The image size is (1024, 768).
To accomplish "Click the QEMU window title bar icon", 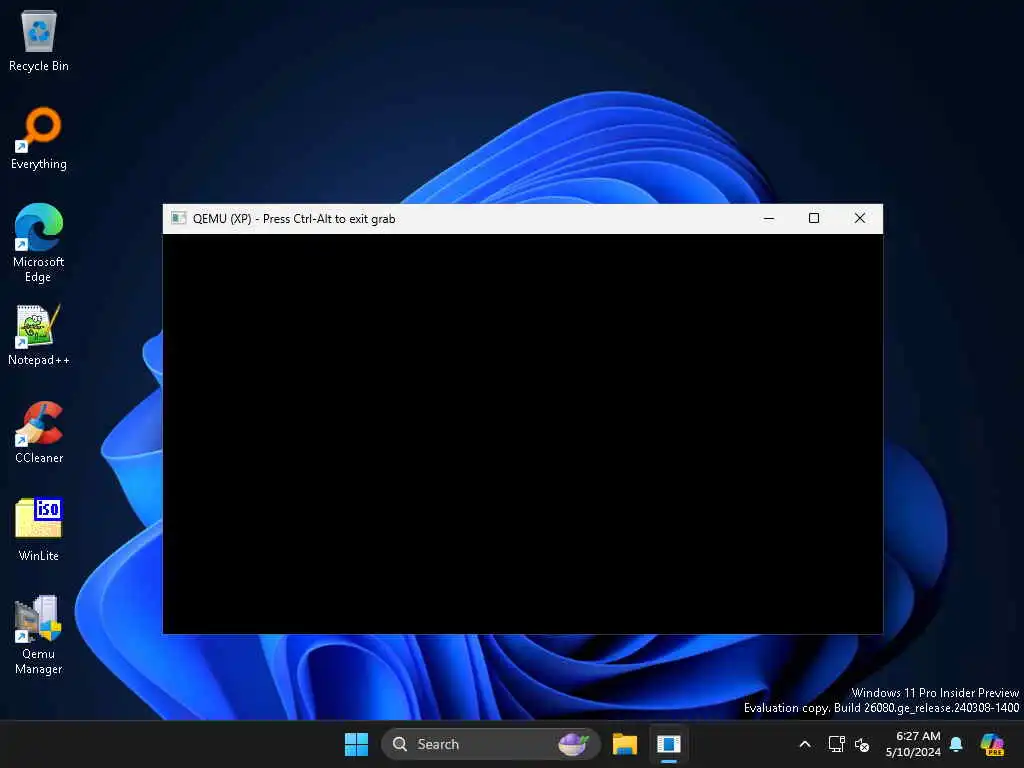I will tap(178, 218).
